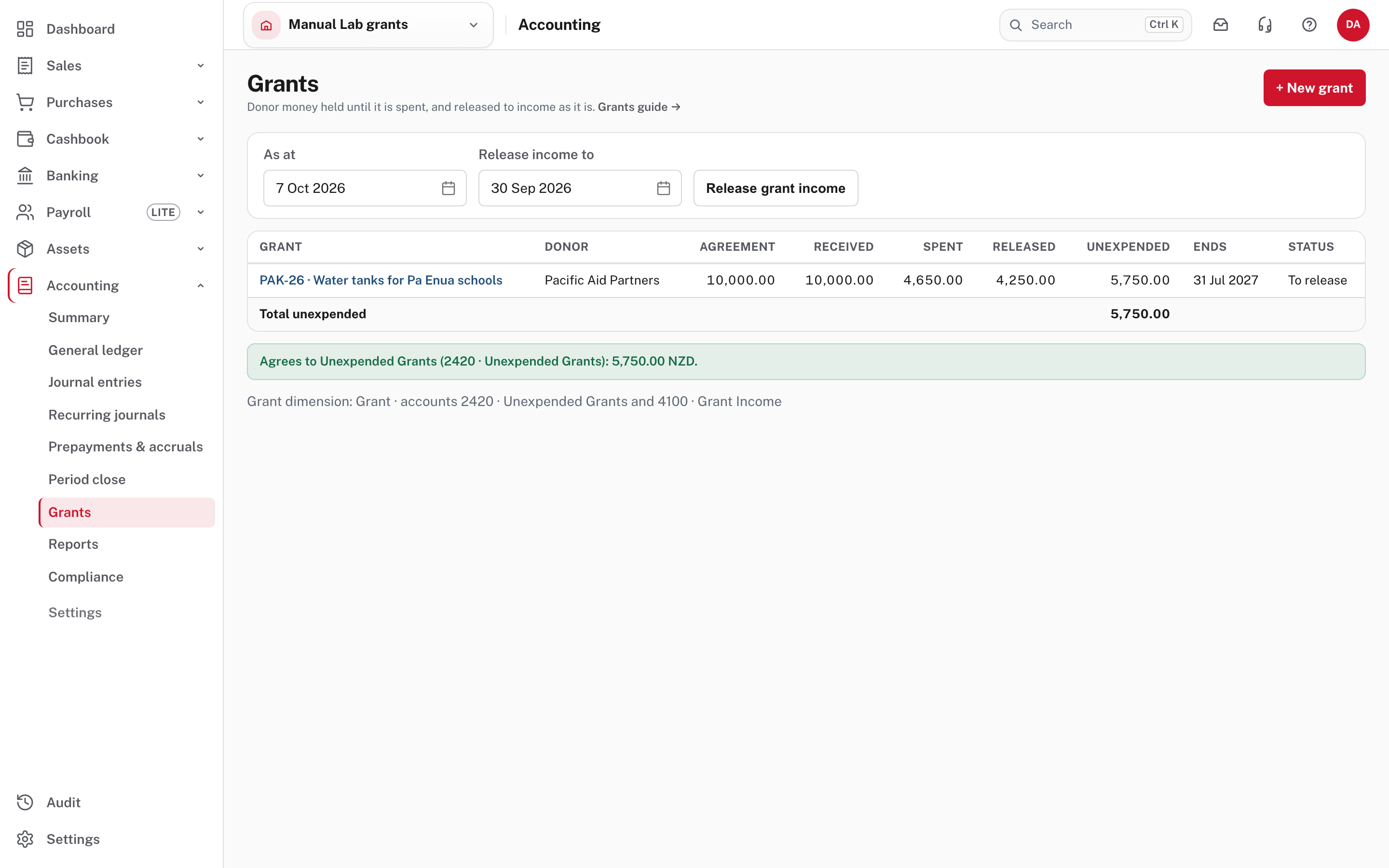
Task: Open Journal entries in Accounting
Action: point(95,382)
